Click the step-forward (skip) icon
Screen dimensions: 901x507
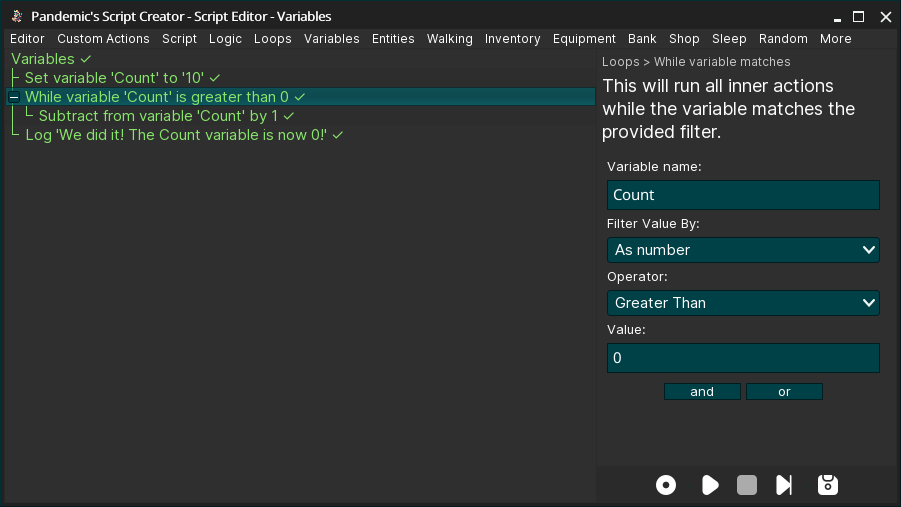click(784, 485)
